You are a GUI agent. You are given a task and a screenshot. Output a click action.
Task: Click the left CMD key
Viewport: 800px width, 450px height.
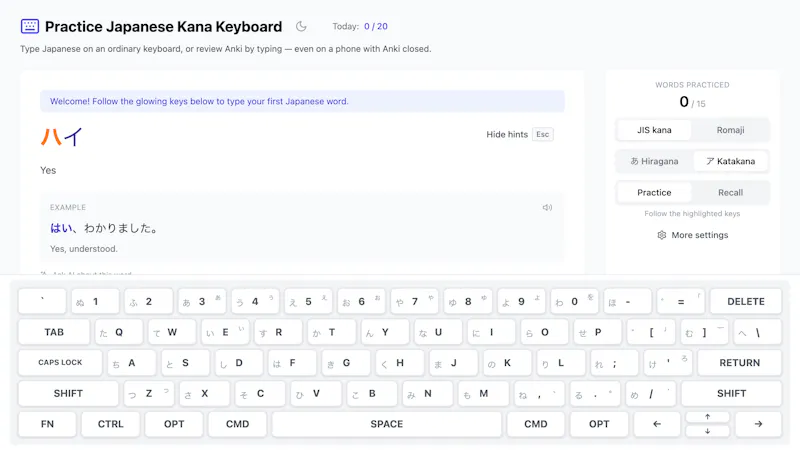tap(237, 423)
